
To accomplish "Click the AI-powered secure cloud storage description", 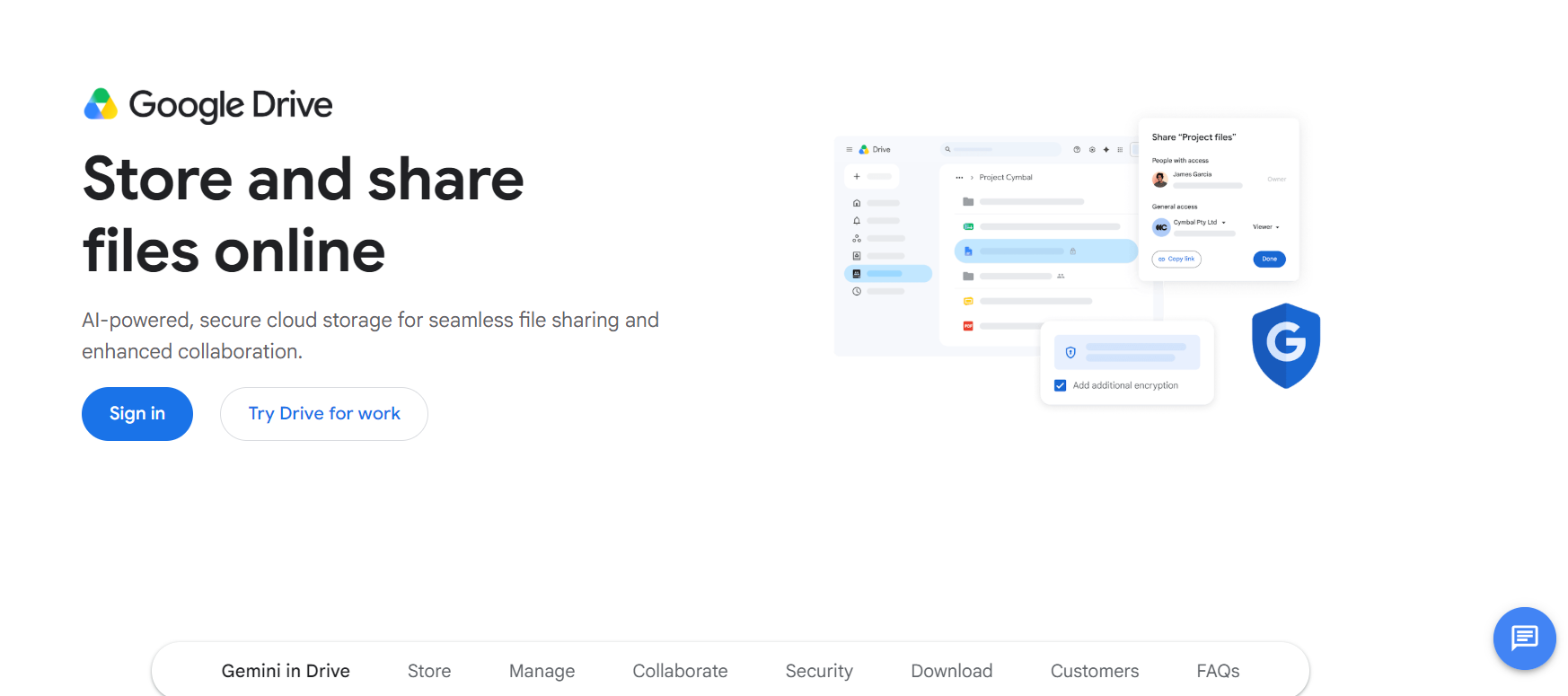I will [370, 336].
